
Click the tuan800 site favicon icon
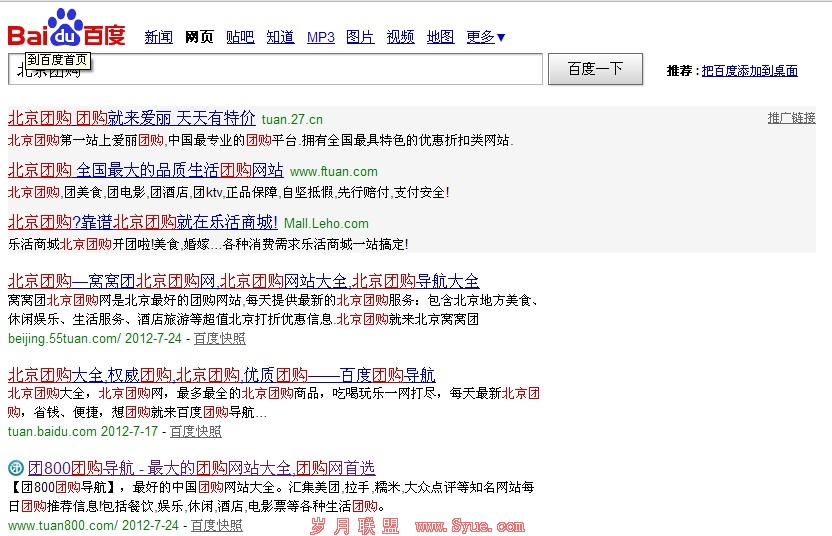(x=16, y=468)
